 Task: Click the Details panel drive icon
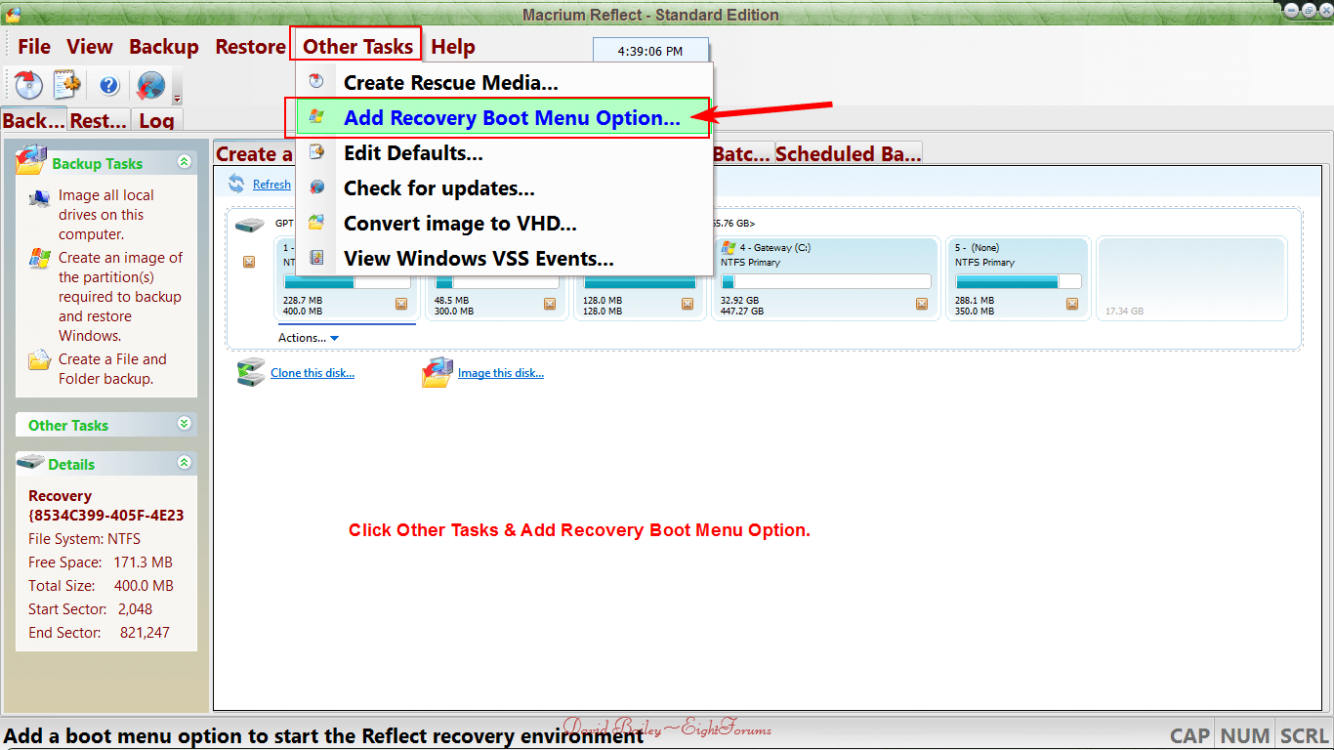pyautogui.click(x=31, y=462)
